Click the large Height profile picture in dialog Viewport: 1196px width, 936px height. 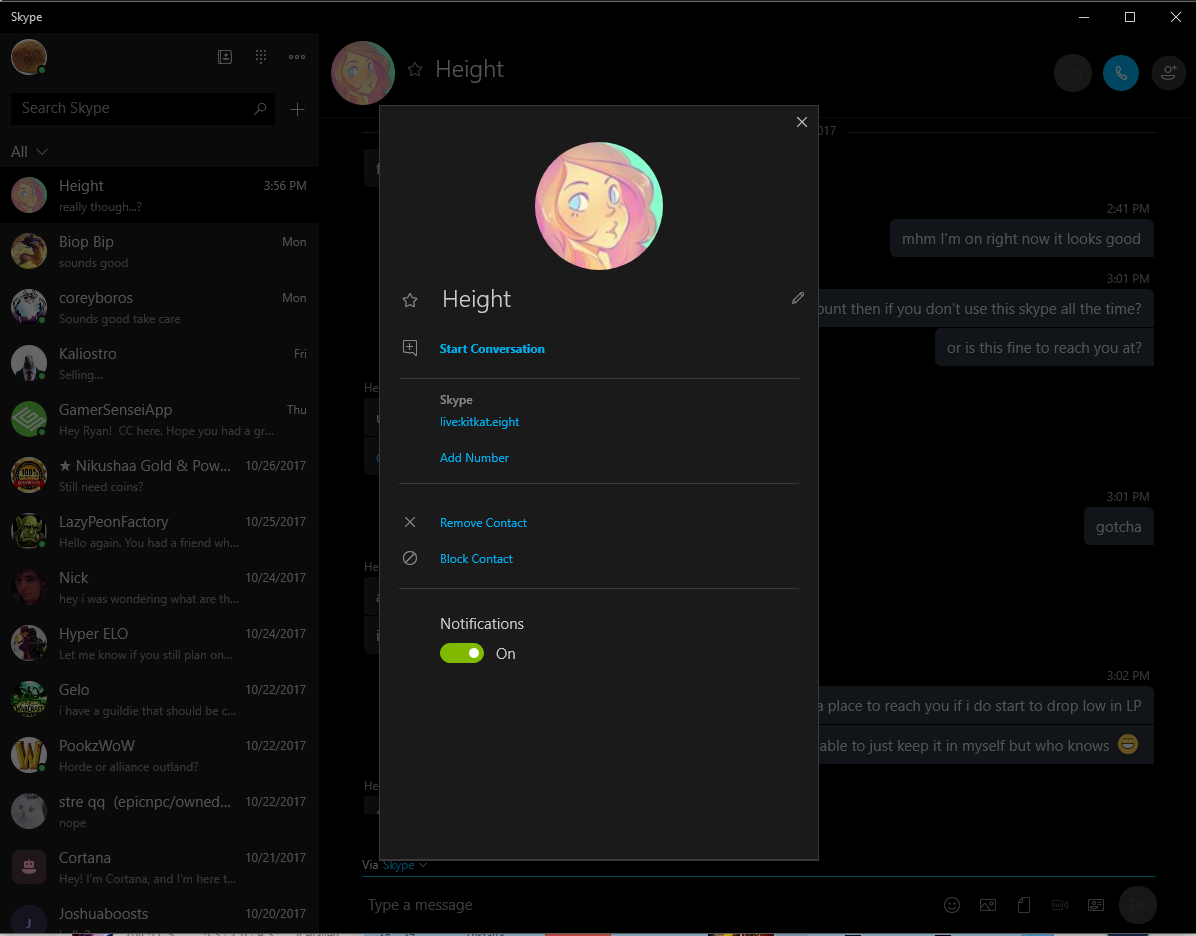click(599, 206)
